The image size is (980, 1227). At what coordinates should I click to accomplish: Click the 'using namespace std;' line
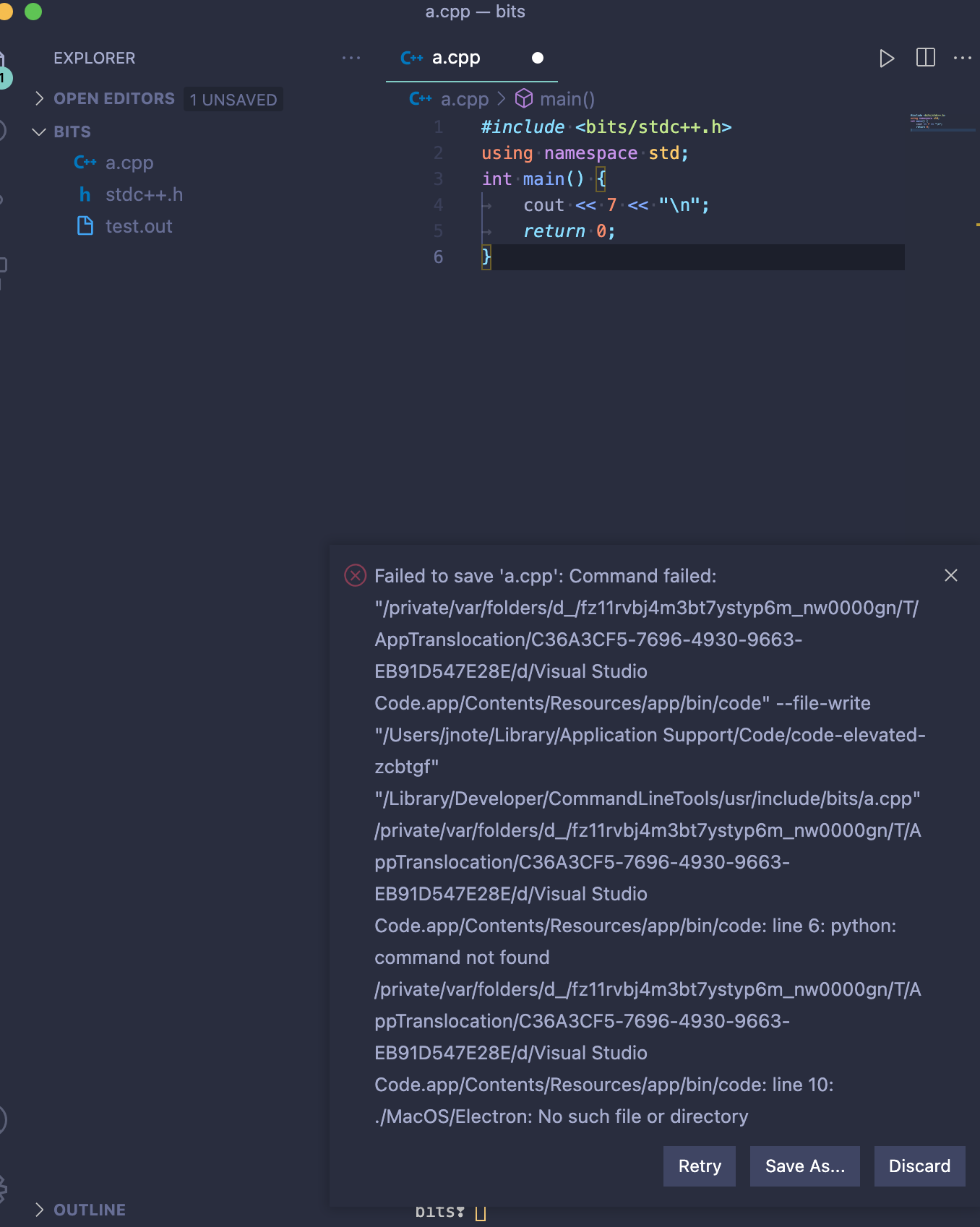click(x=585, y=153)
